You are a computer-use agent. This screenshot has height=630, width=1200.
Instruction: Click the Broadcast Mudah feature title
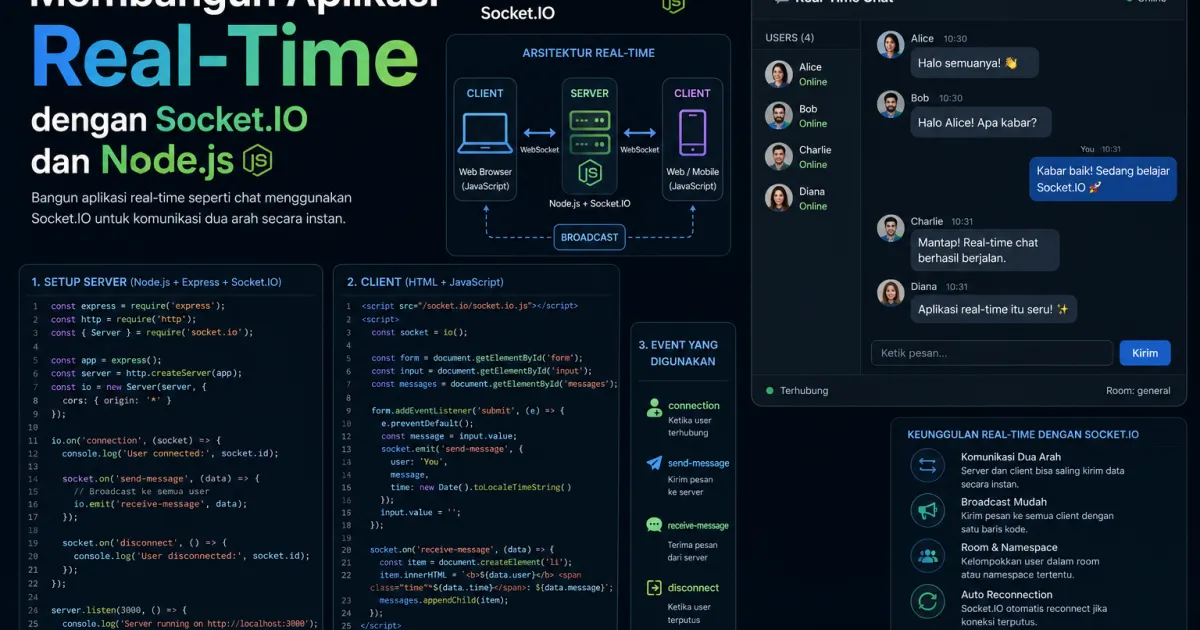1004,502
